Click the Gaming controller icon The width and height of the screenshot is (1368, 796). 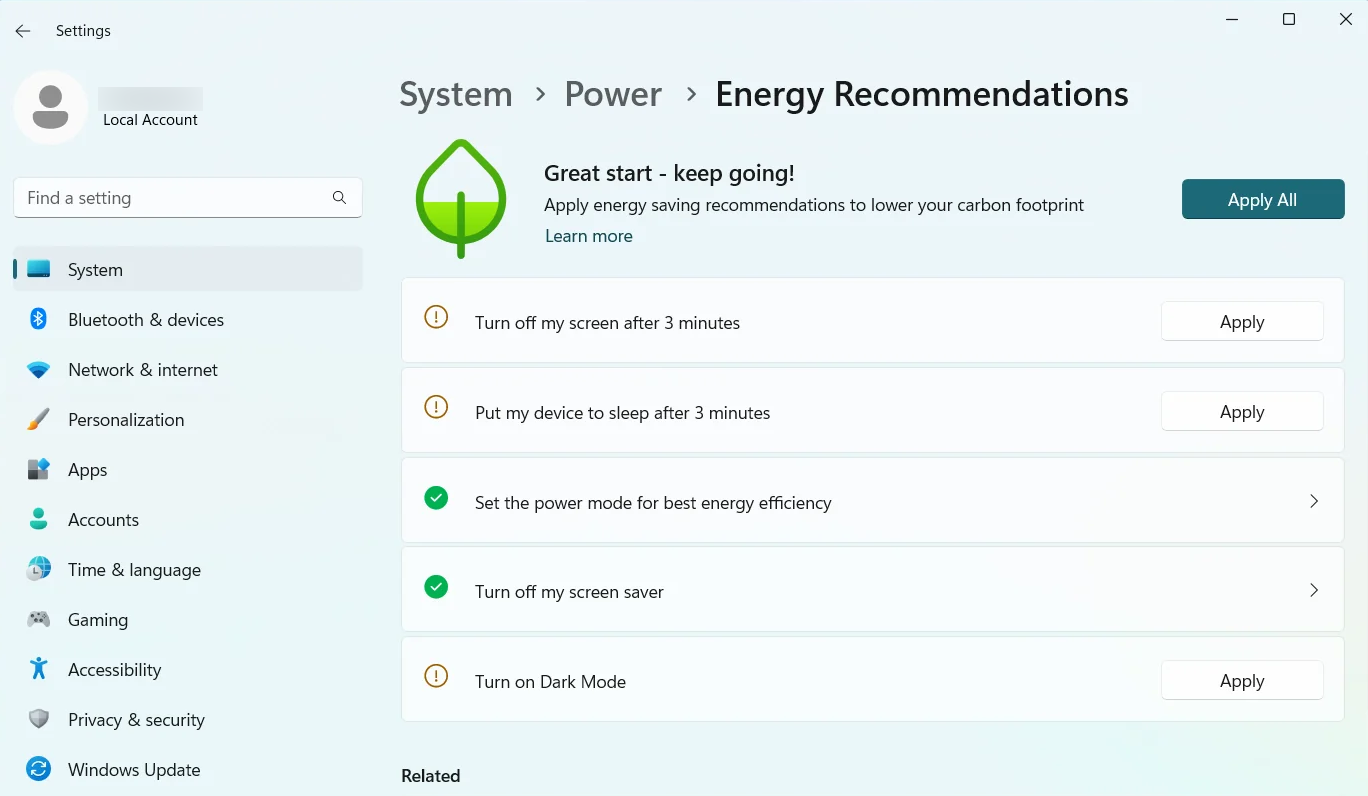[38, 620]
